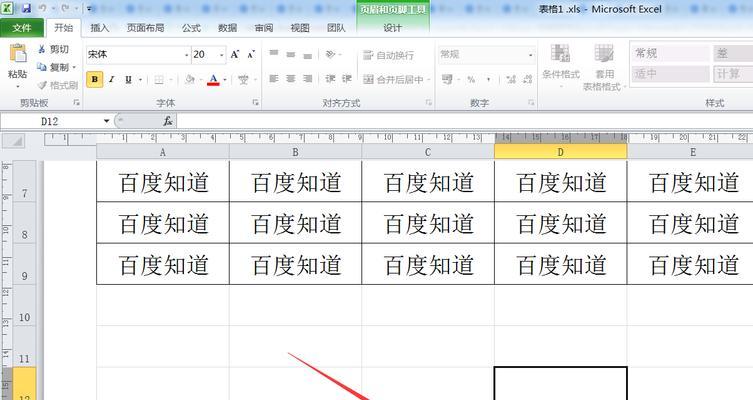Open the Underline style dropdown arrow
This screenshot has width=753, height=400.
coord(140,80)
